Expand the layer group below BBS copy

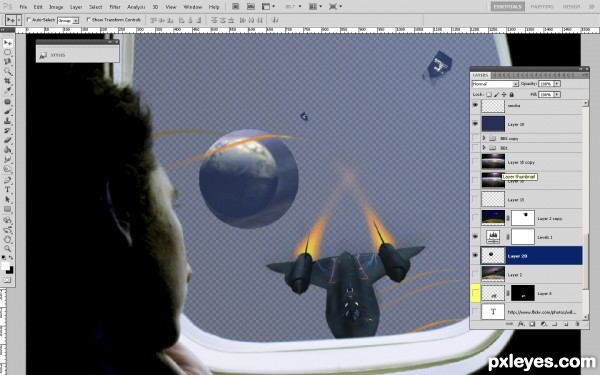(x=484, y=147)
